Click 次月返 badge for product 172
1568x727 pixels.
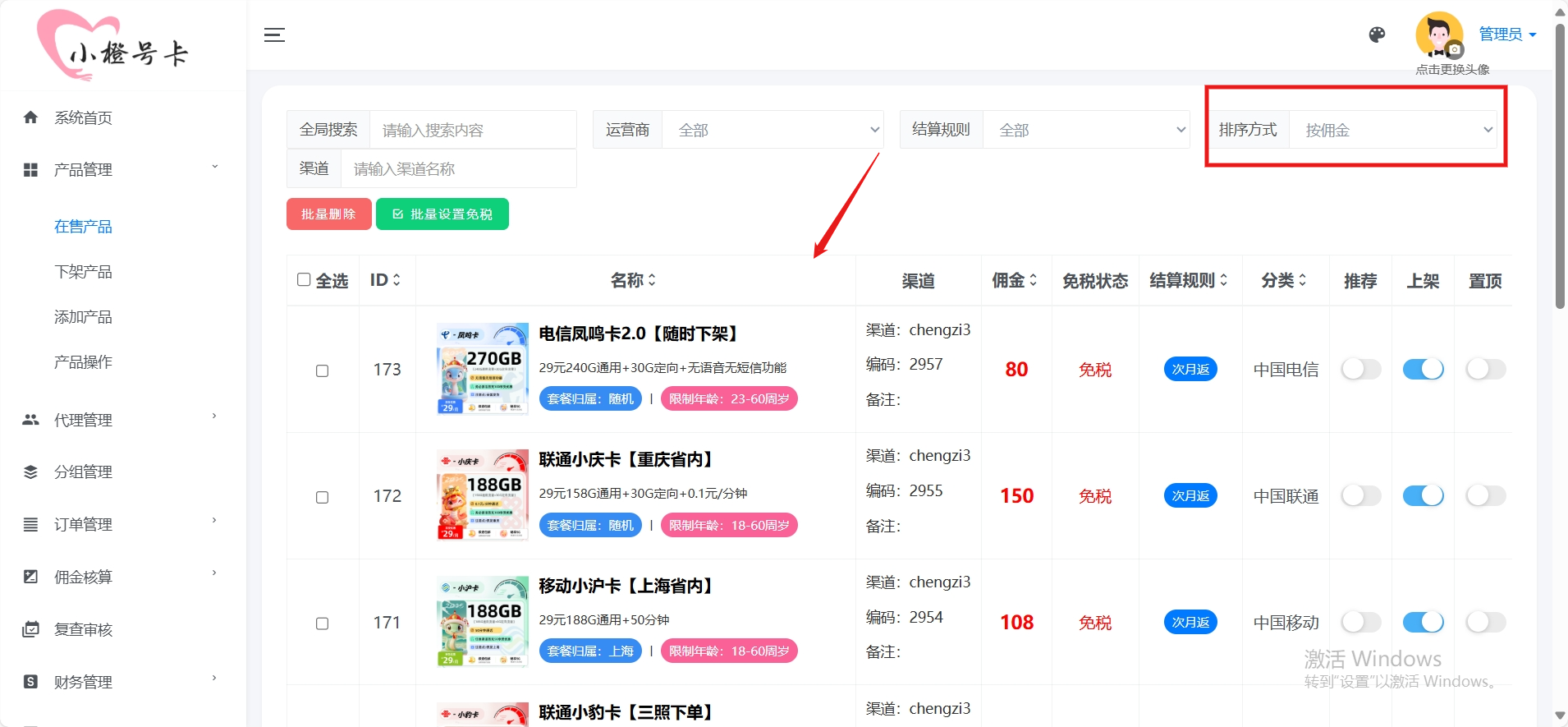[x=1190, y=496]
